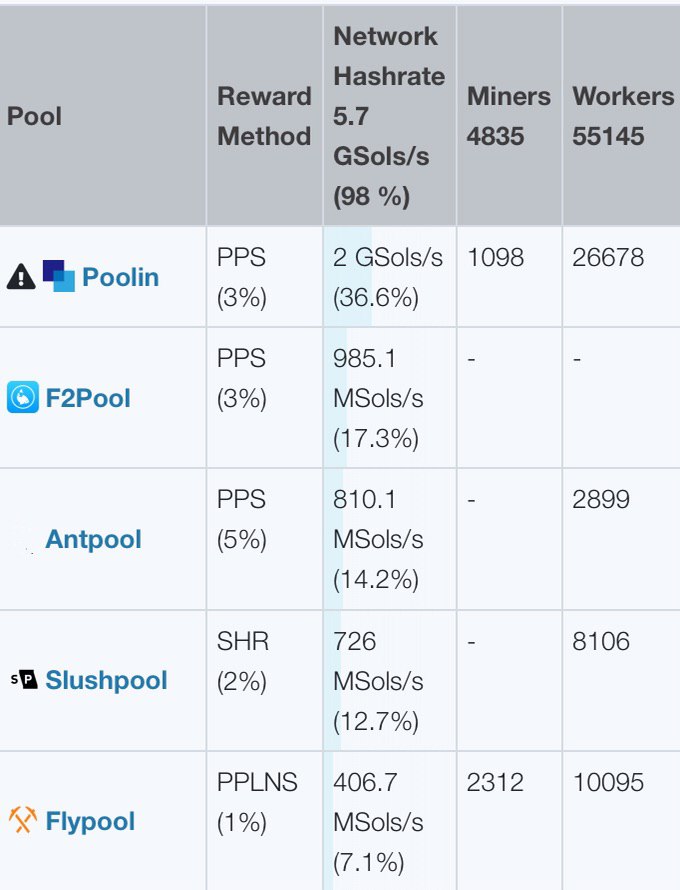Click Poolin's 26678 workers value
This screenshot has width=680, height=890.
pos(608,258)
